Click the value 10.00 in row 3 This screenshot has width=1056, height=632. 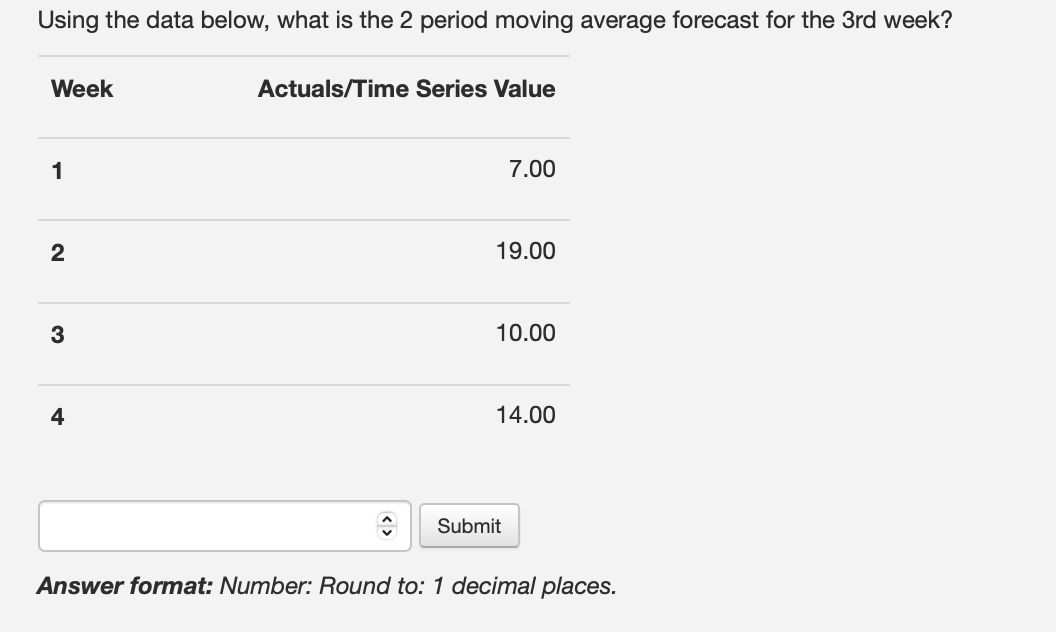pos(525,333)
